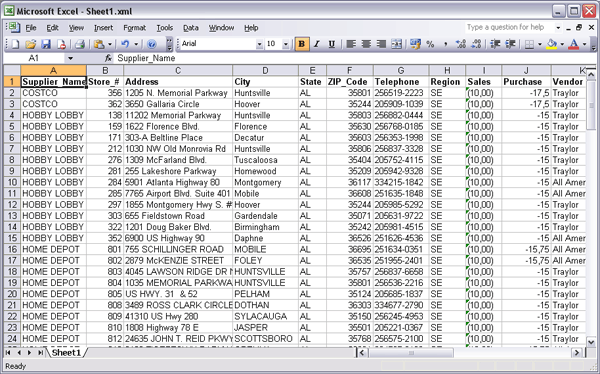Open the Data menu
This screenshot has height=374, width=600.
[191, 28]
